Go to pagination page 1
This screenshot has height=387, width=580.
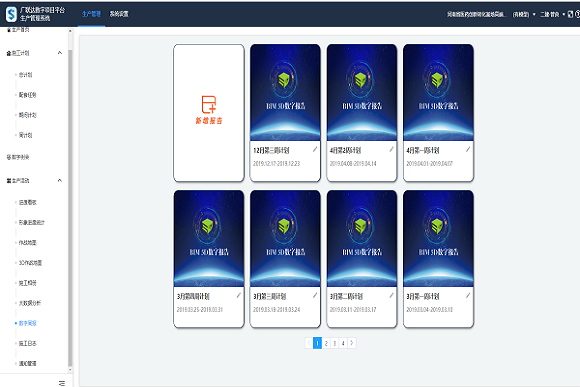click(x=317, y=343)
